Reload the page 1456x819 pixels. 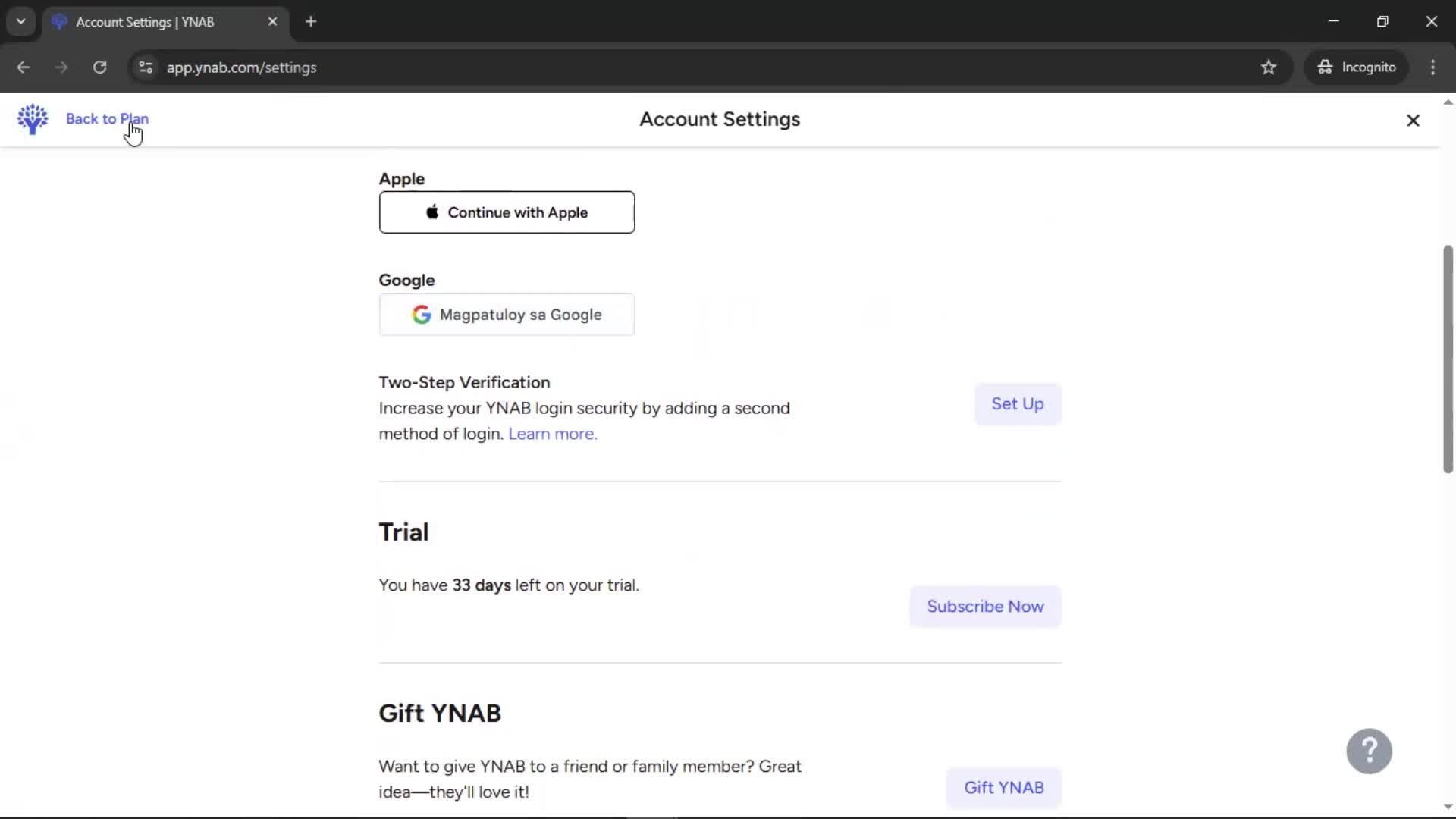99,67
